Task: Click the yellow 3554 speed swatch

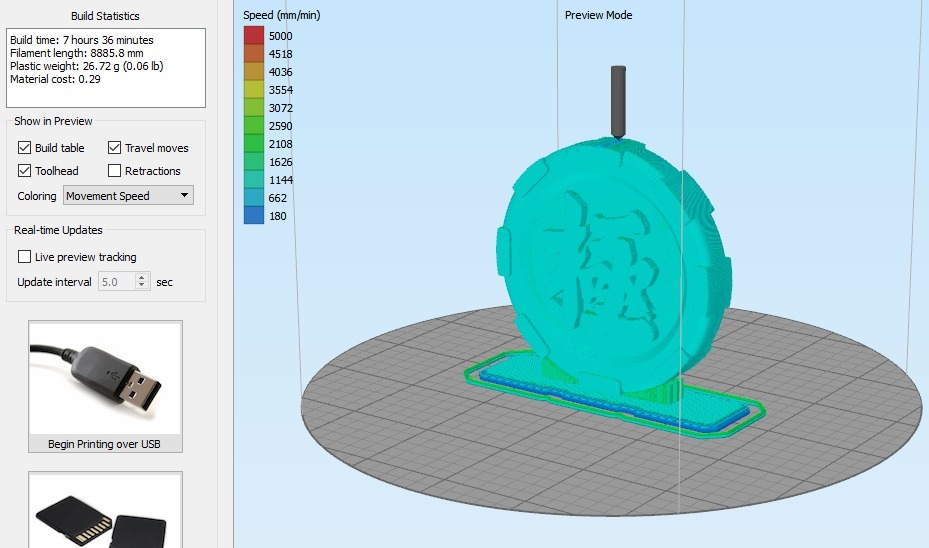Action: [x=254, y=89]
